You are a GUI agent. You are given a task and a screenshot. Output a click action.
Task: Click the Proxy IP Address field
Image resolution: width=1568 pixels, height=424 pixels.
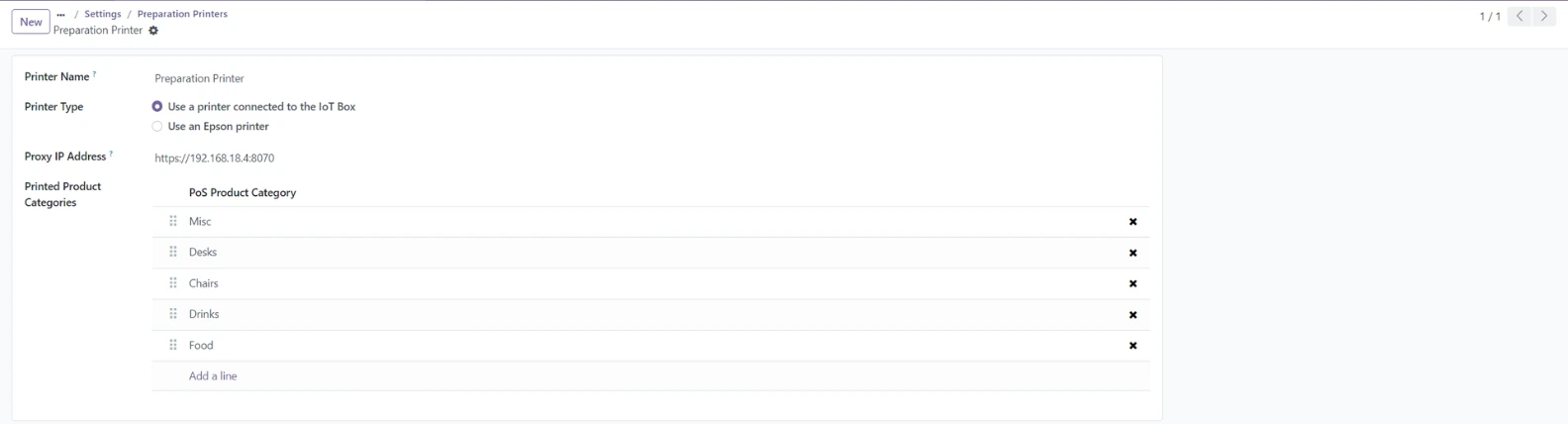[x=396, y=158]
